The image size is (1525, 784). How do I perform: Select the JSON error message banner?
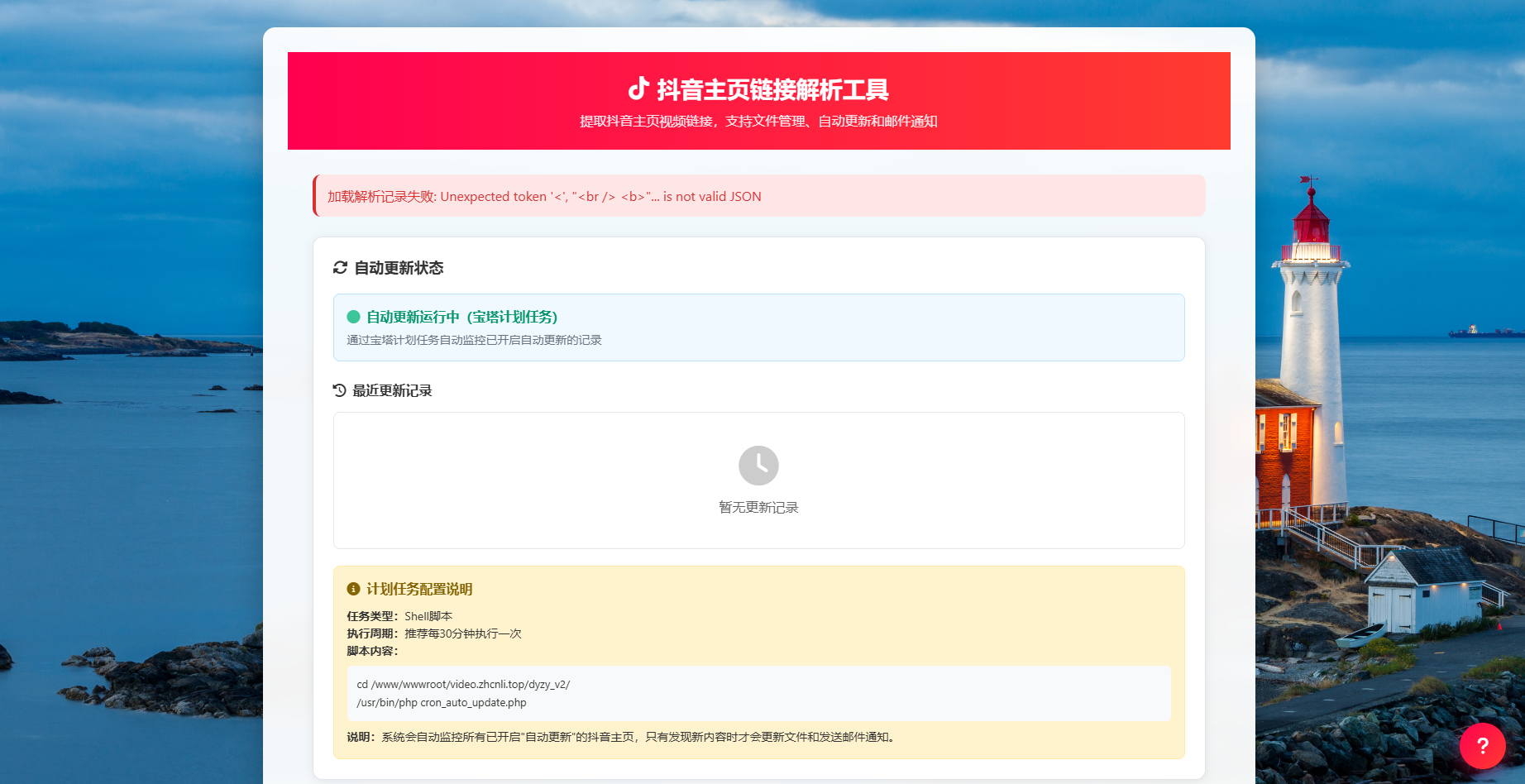click(759, 196)
